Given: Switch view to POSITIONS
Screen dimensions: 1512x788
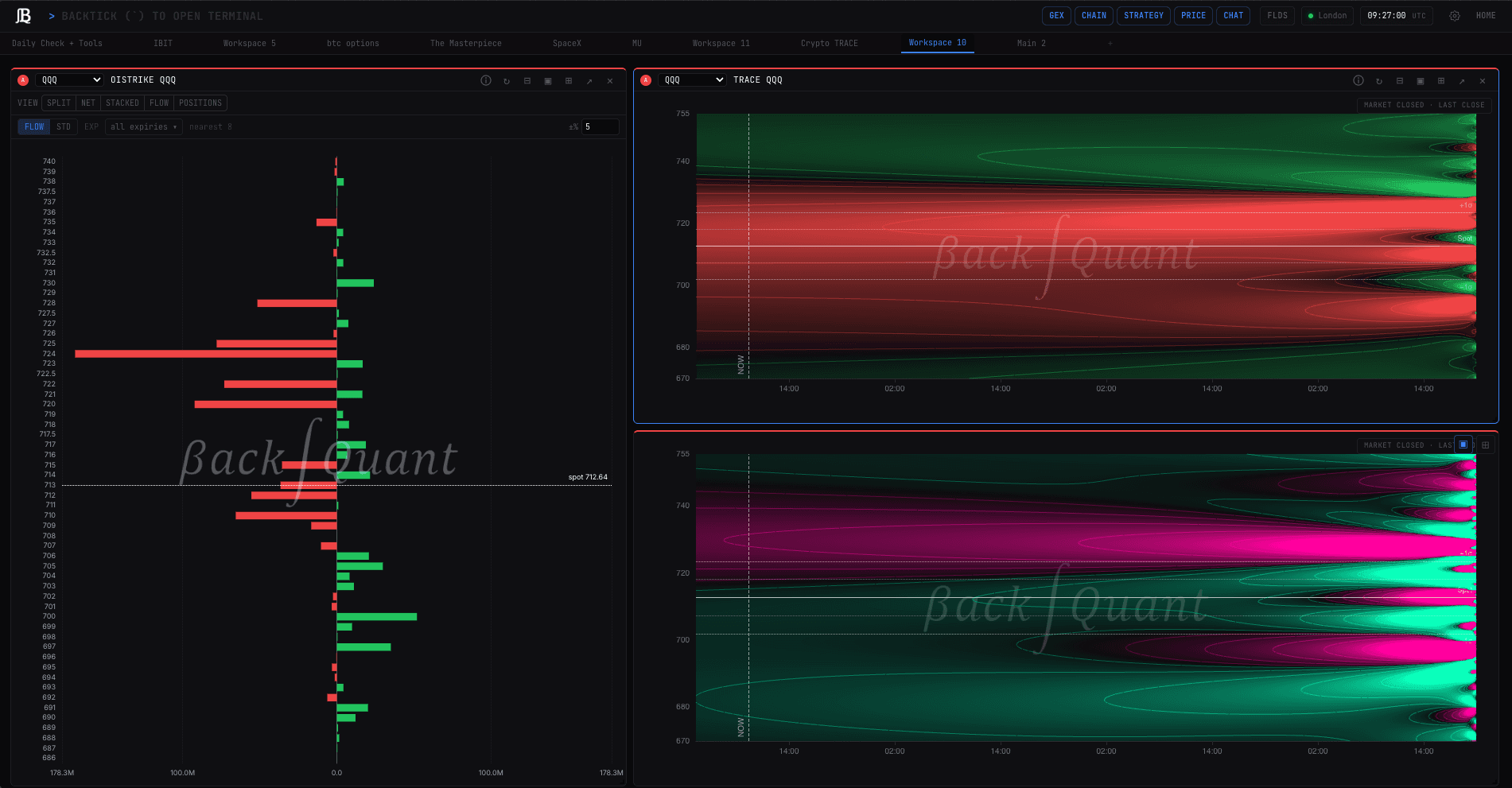Looking at the screenshot, I should click(x=200, y=103).
